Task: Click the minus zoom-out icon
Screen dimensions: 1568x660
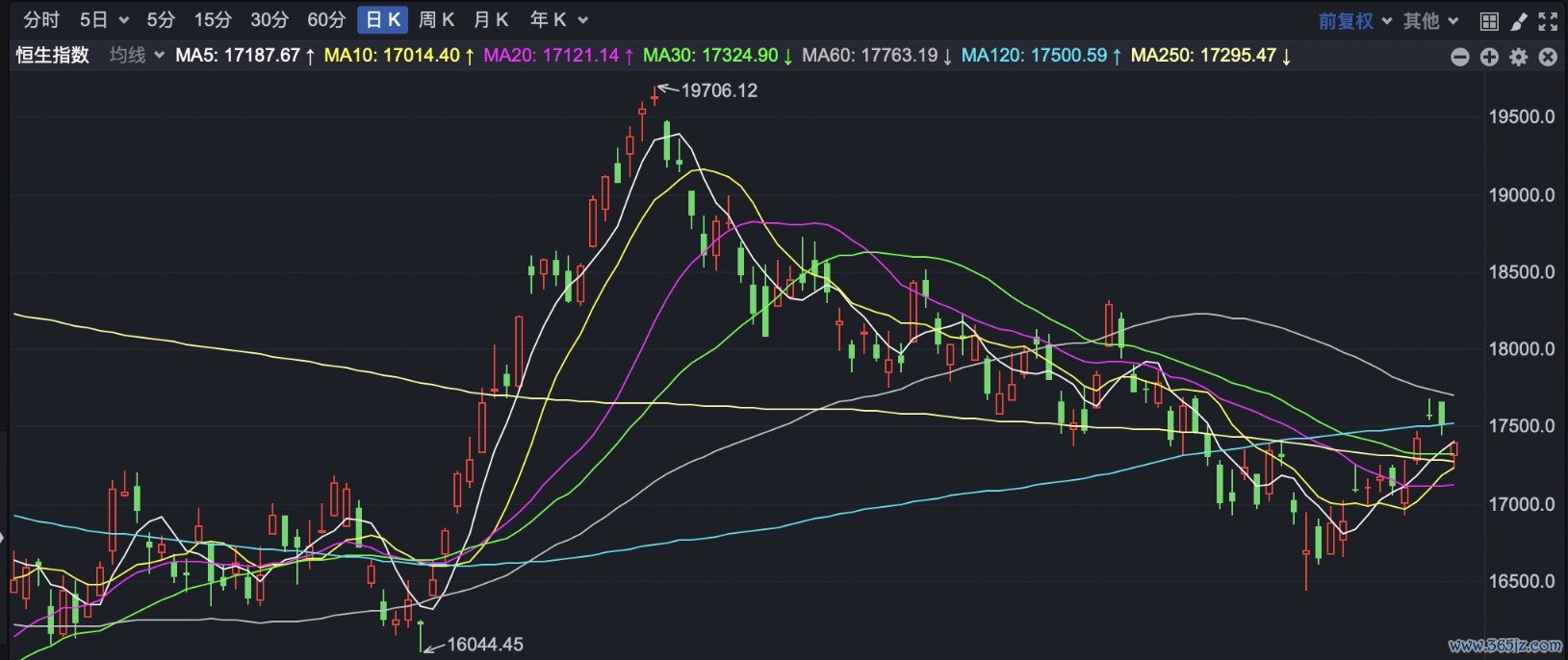Action: [x=1460, y=57]
